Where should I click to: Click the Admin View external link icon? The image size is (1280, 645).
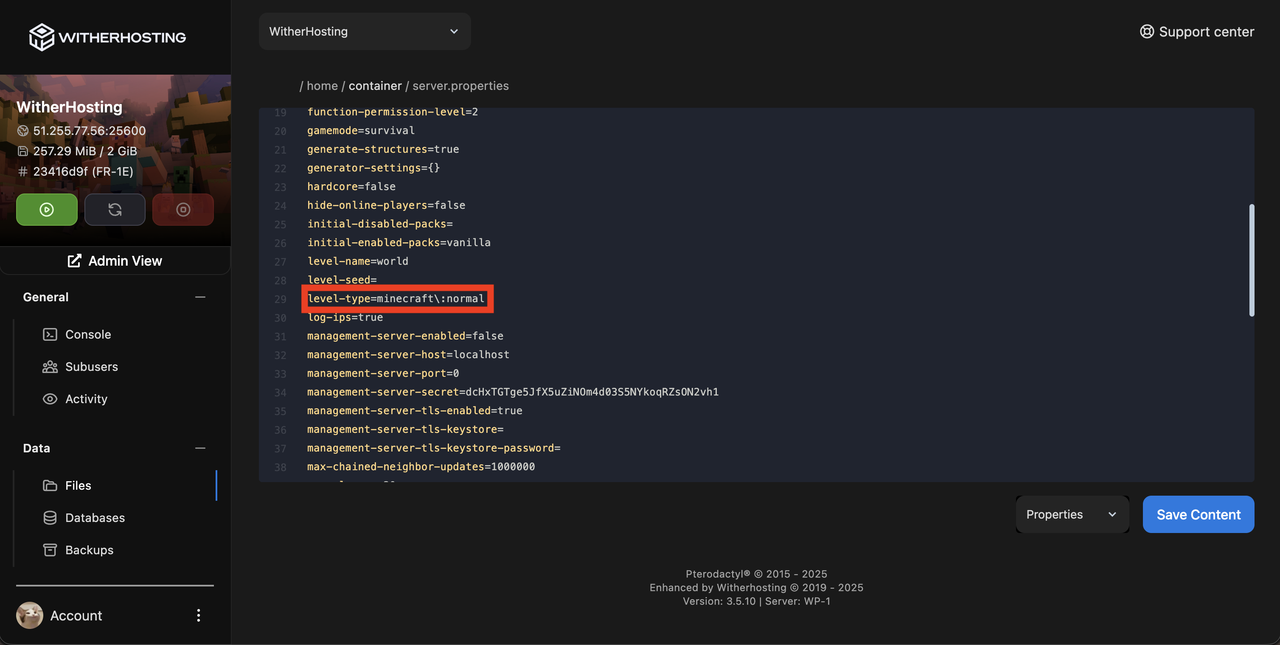74,261
